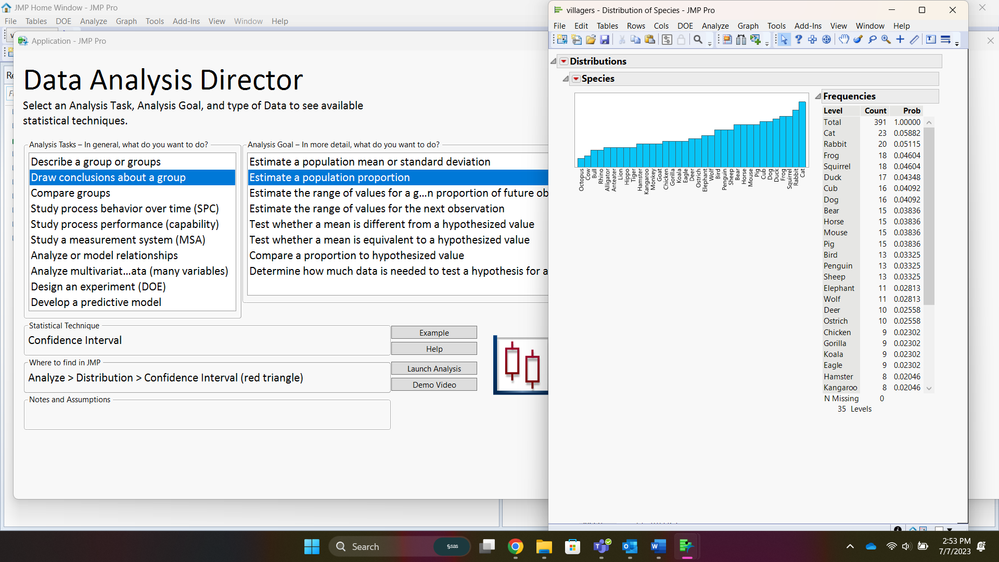Open Word from taskbar
999x562 pixels.
coord(658,546)
